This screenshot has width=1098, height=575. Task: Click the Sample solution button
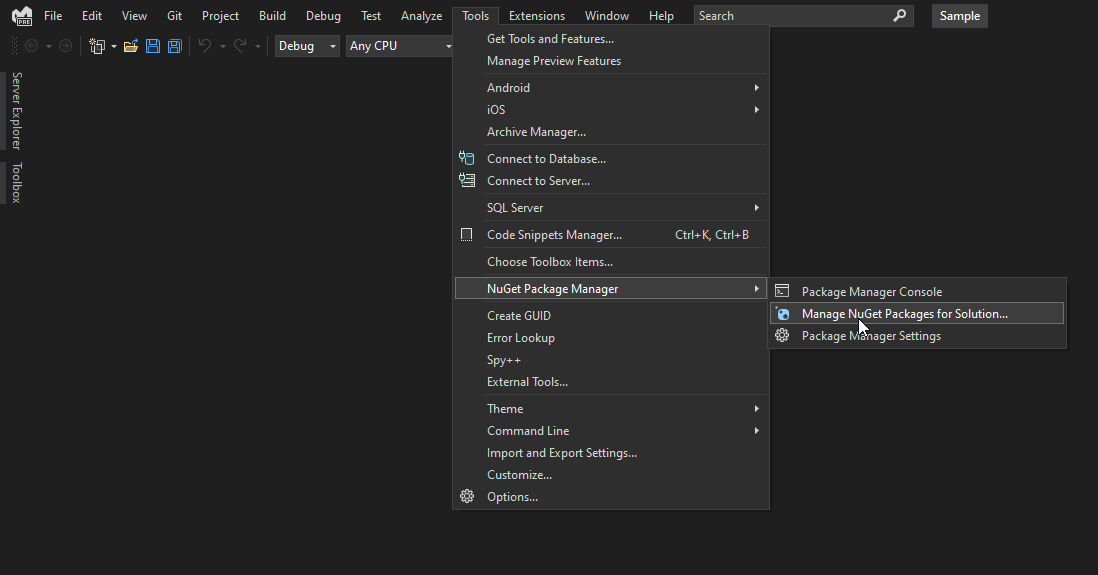pyautogui.click(x=959, y=15)
